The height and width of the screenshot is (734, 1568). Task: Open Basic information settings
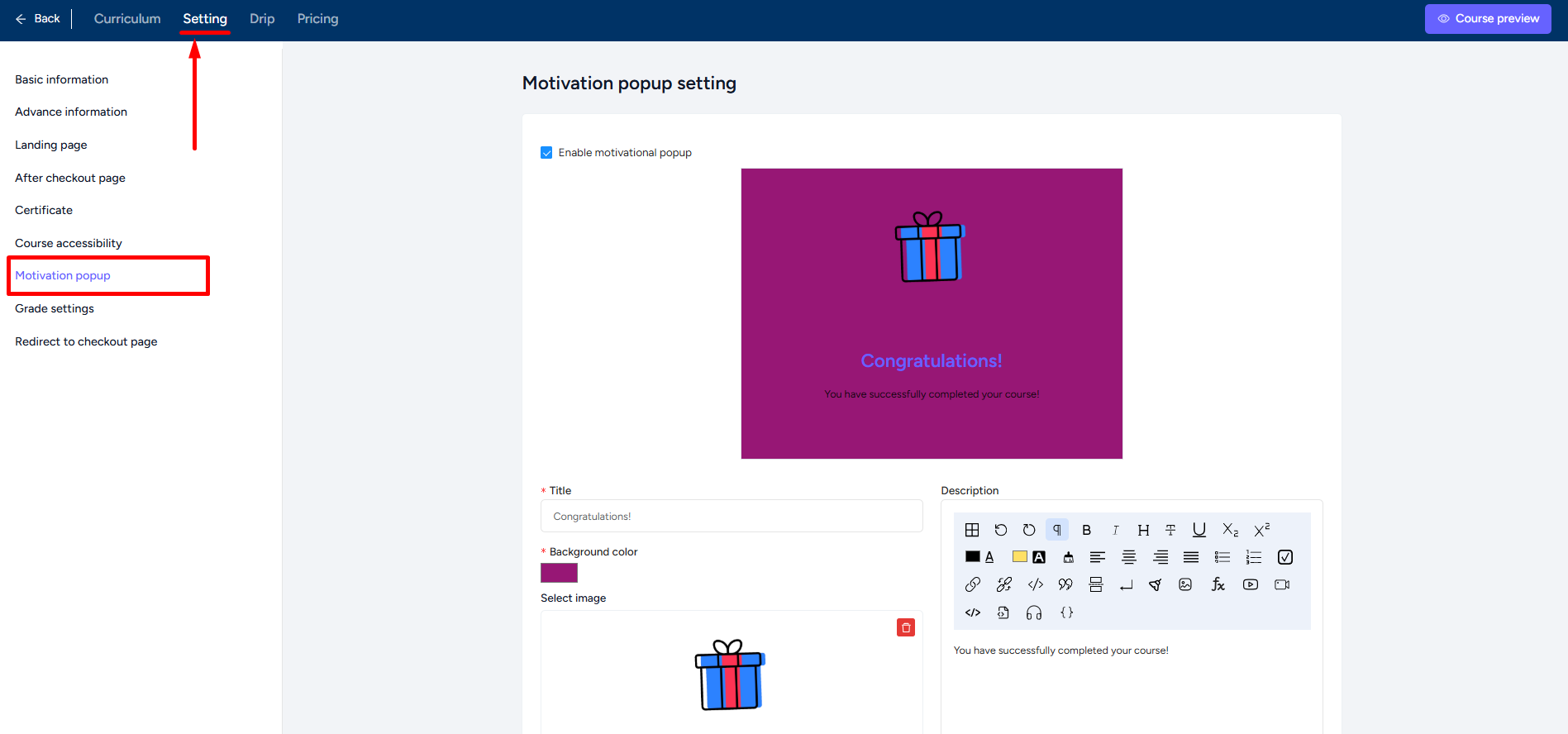pos(61,79)
